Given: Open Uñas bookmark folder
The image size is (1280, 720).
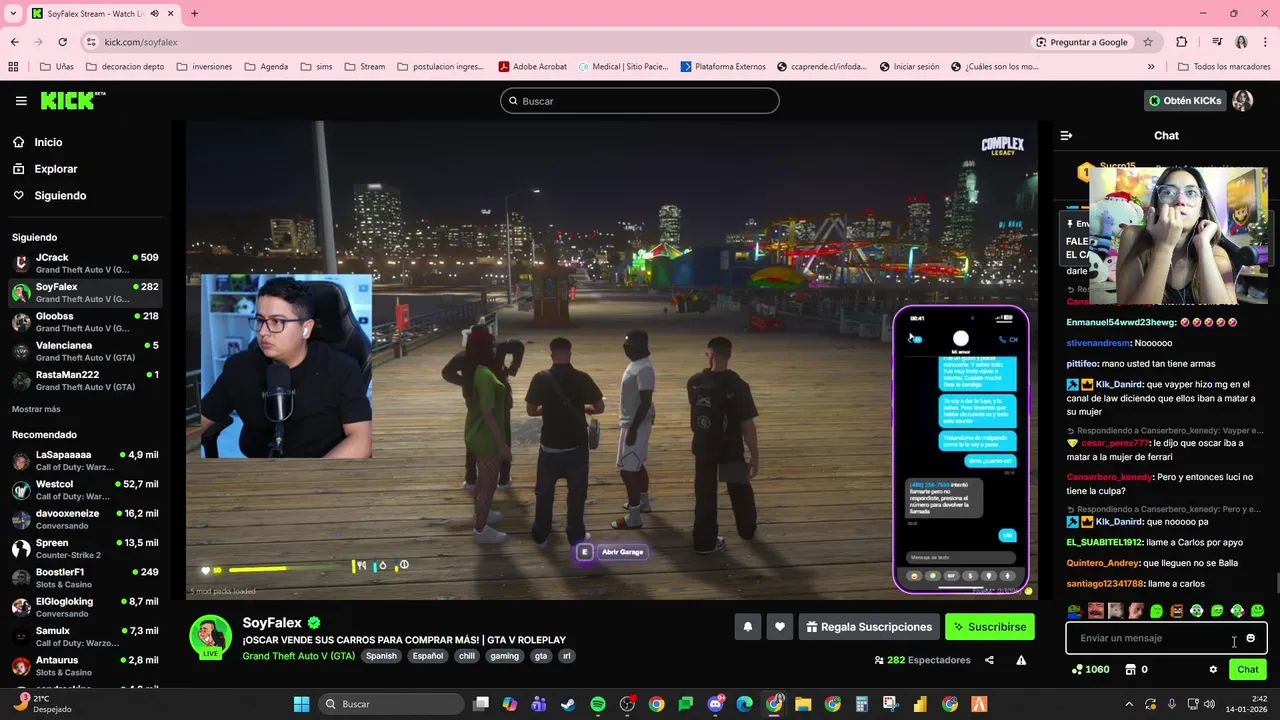Looking at the screenshot, I should (x=56, y=67).
